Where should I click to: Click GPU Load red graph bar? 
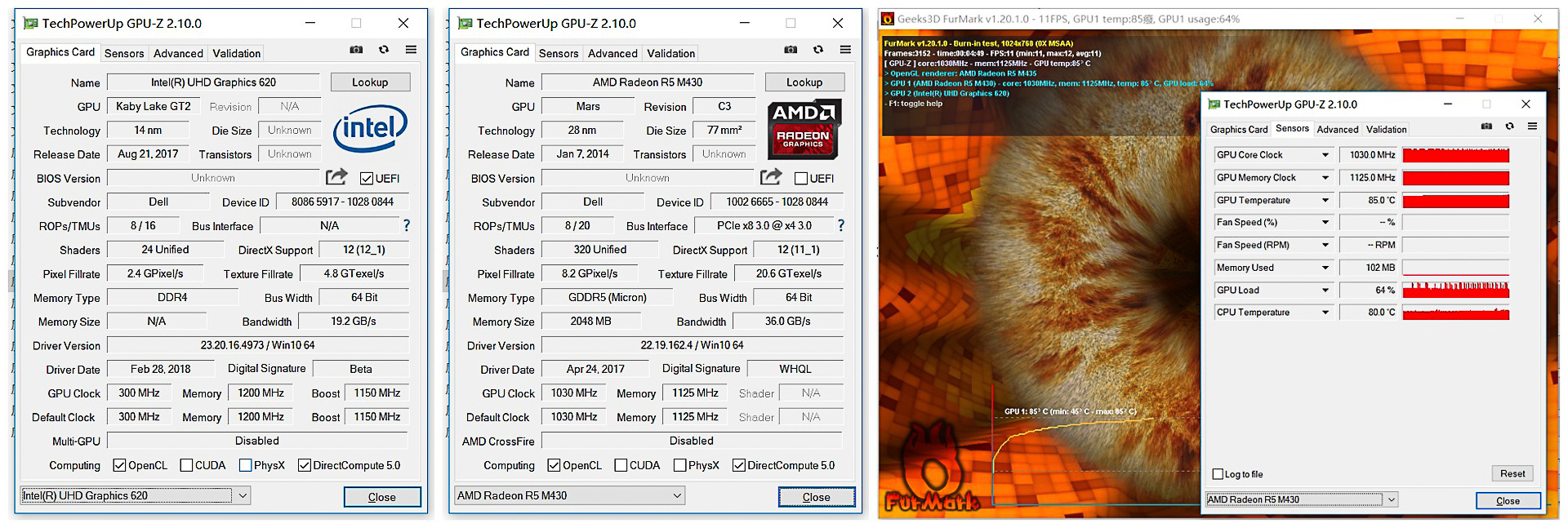pyautogui.click(x=1455, y=290)
